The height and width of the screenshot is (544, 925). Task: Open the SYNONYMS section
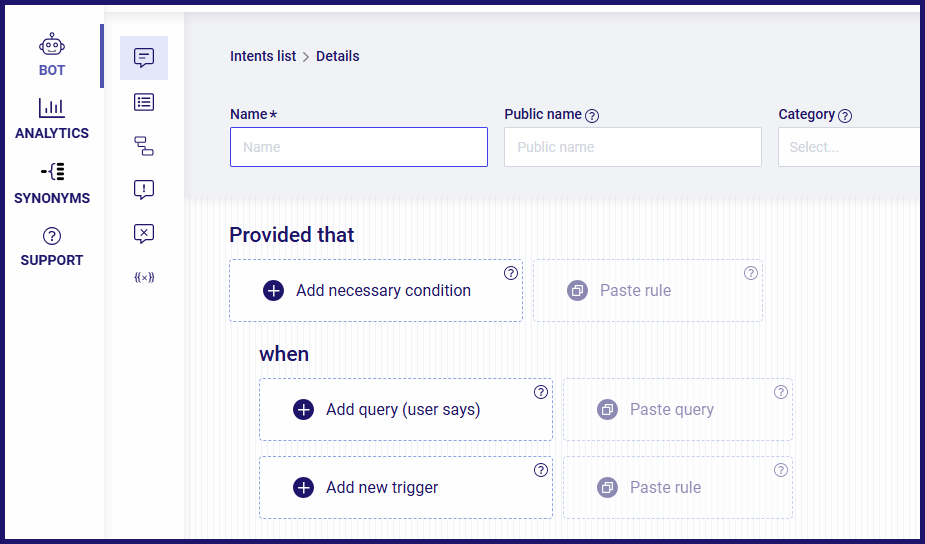(x=52, y=183)
